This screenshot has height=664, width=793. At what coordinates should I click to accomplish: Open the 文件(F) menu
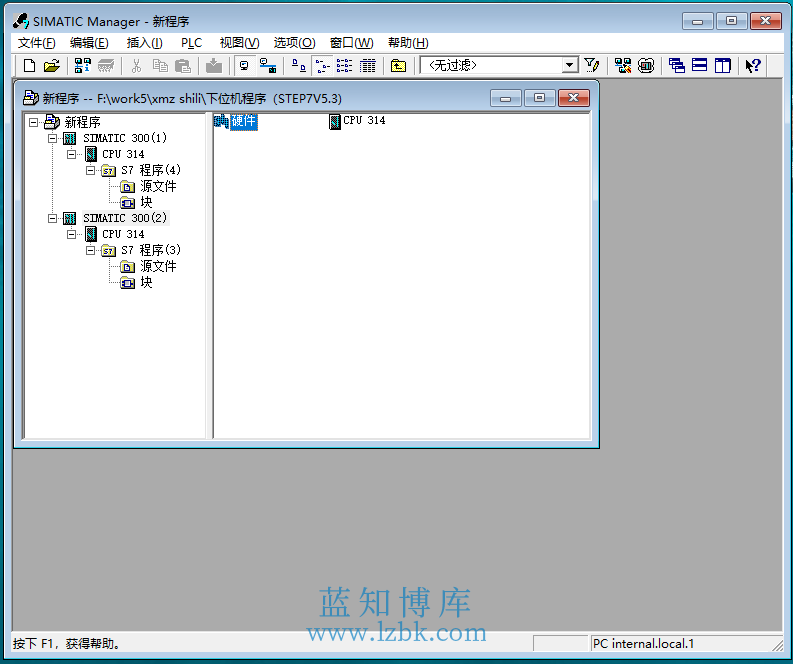(36, 43)
